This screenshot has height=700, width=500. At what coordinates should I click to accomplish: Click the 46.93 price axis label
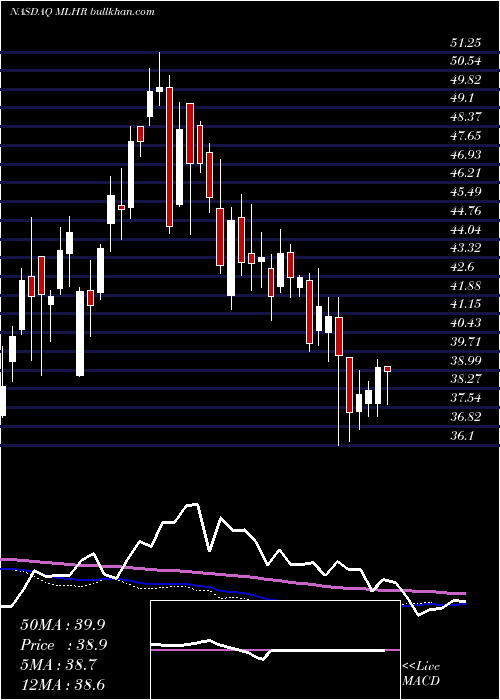pyautogui.click(x=466, y=155)
